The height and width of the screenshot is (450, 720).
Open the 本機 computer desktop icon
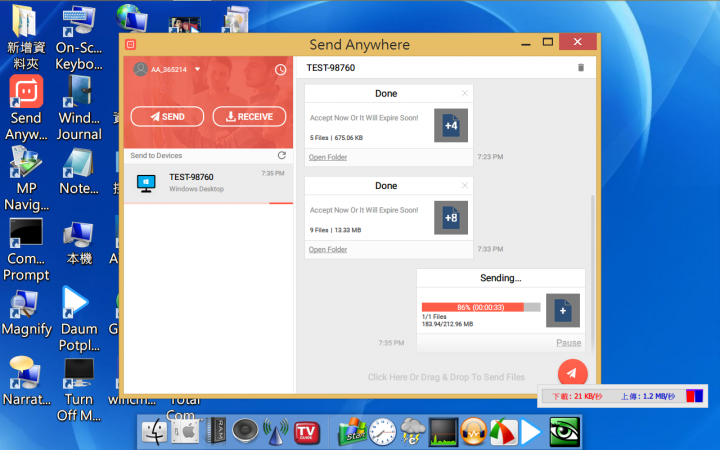click(79, 243)
